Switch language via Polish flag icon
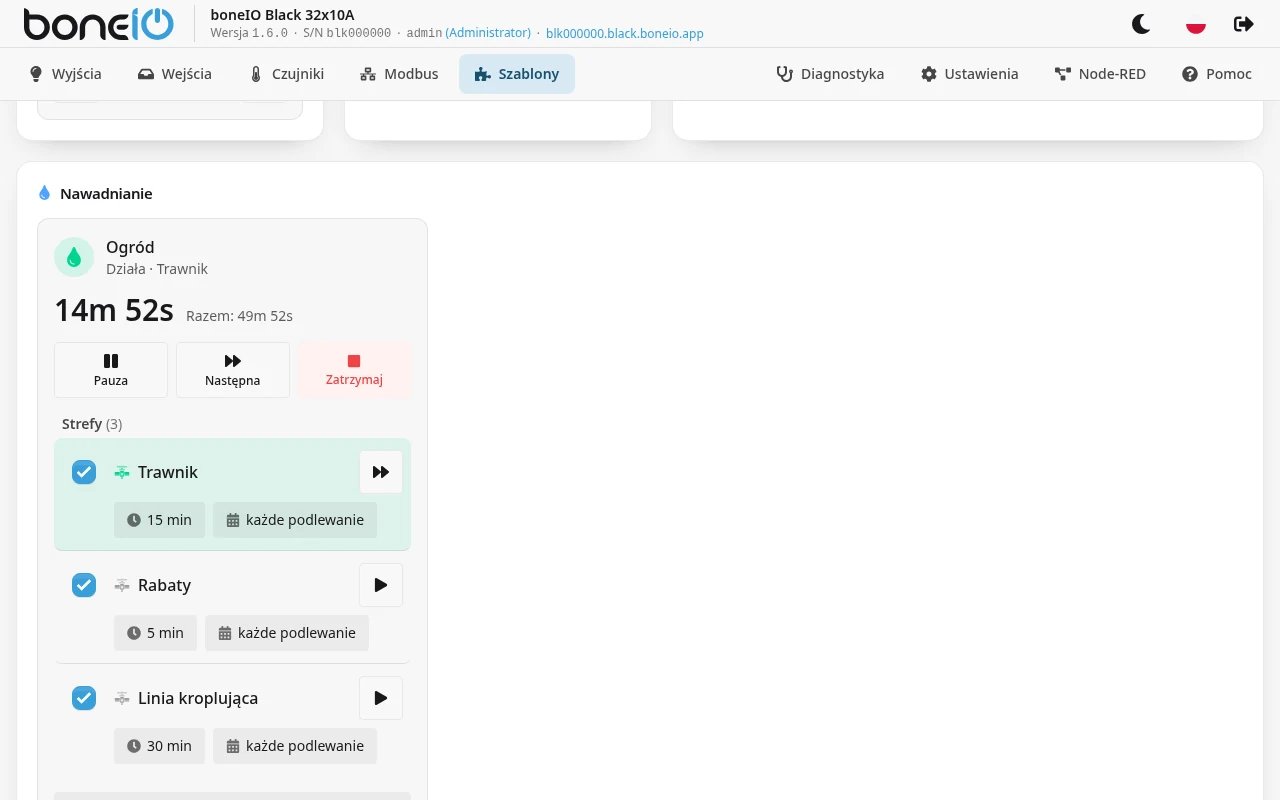Image resolution: width=1280 pixels, height=800 pixels. point(1195,24)
